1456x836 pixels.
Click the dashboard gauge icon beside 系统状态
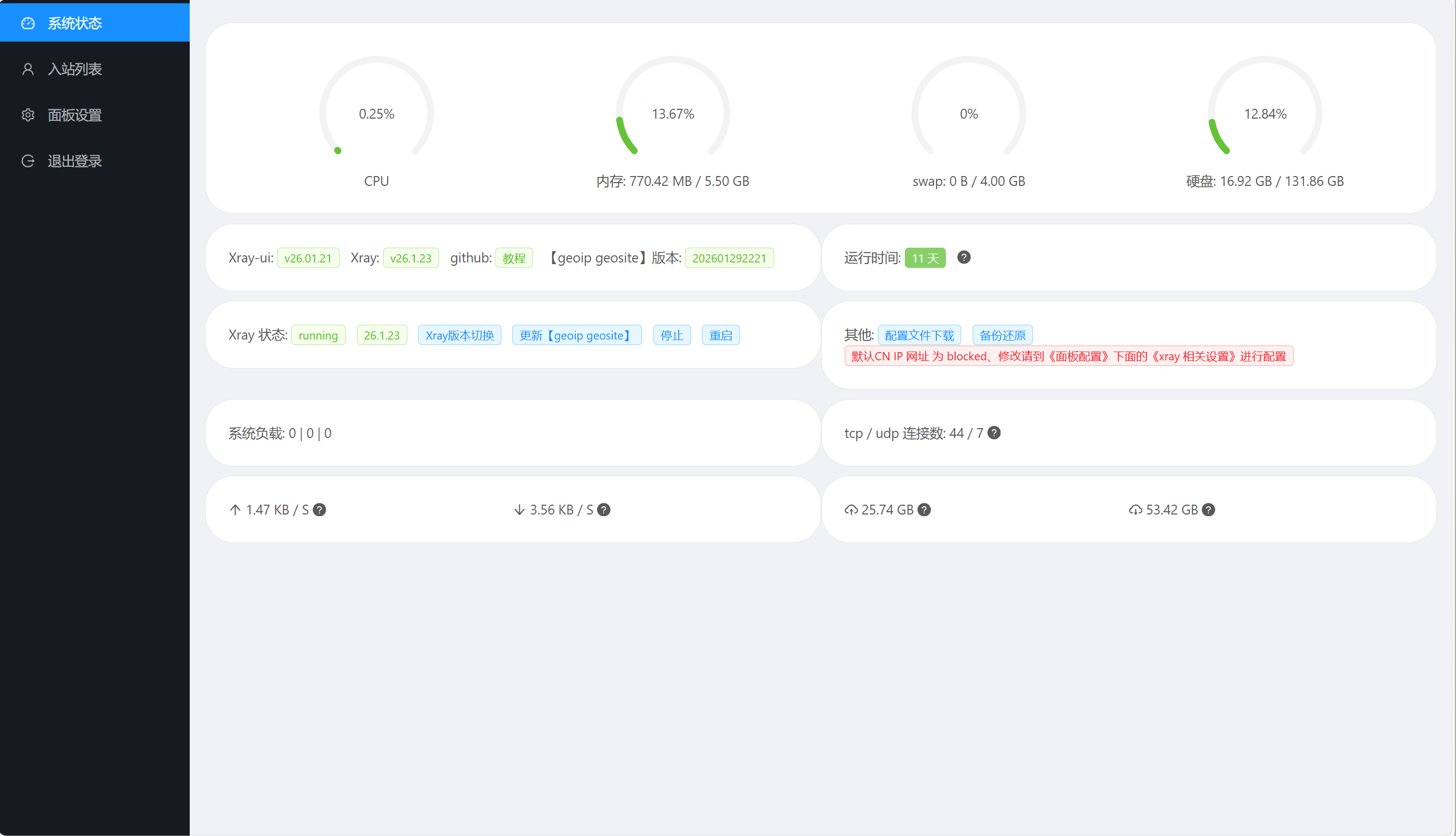pos(28,23)
